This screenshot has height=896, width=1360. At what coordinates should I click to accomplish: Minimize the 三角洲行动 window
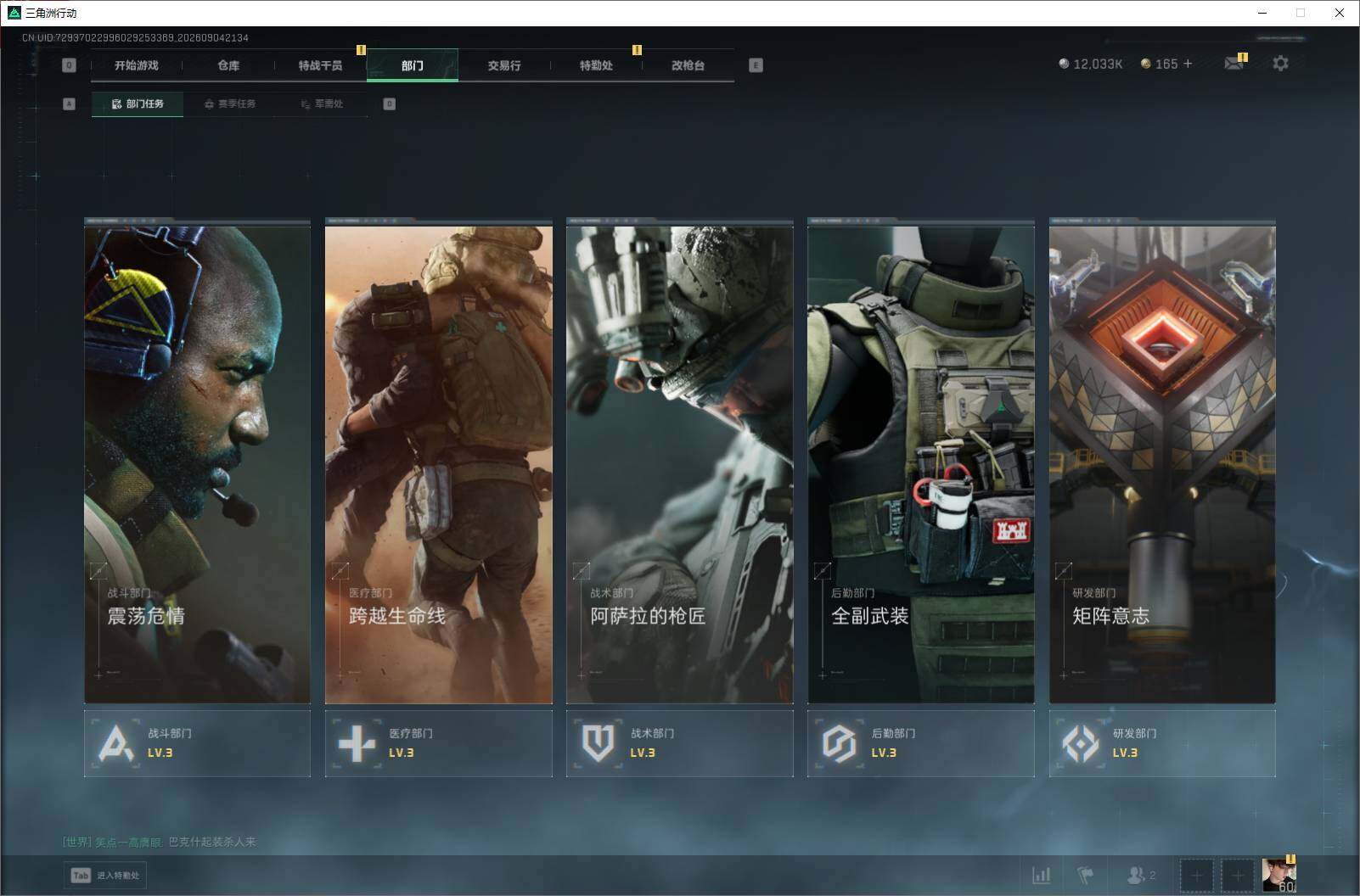coord(1262,13)
